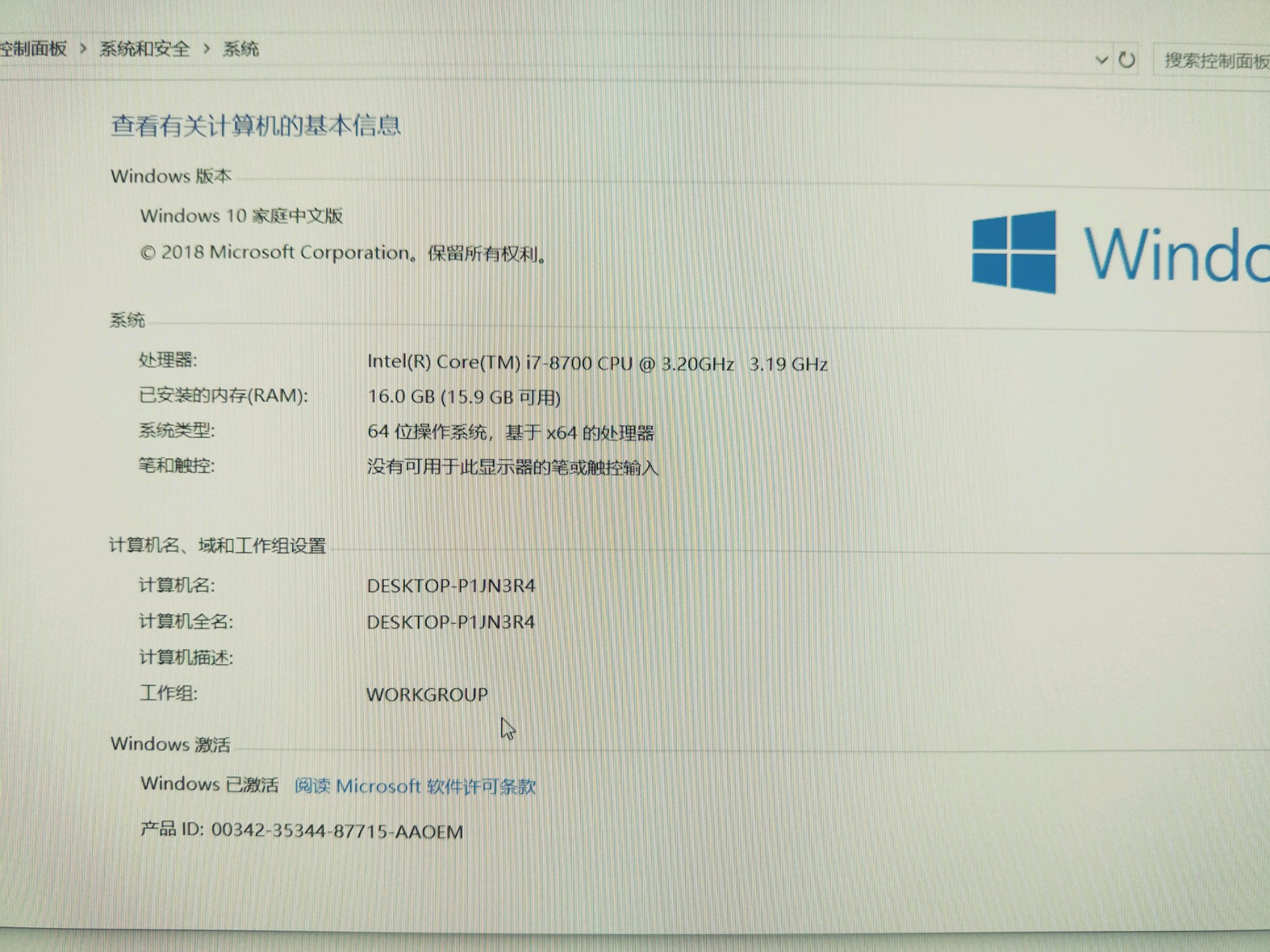The width and height of the screenshot is (1270, 952).
Task: Click Windows 已激活 status text
Action: pos(210,784)
